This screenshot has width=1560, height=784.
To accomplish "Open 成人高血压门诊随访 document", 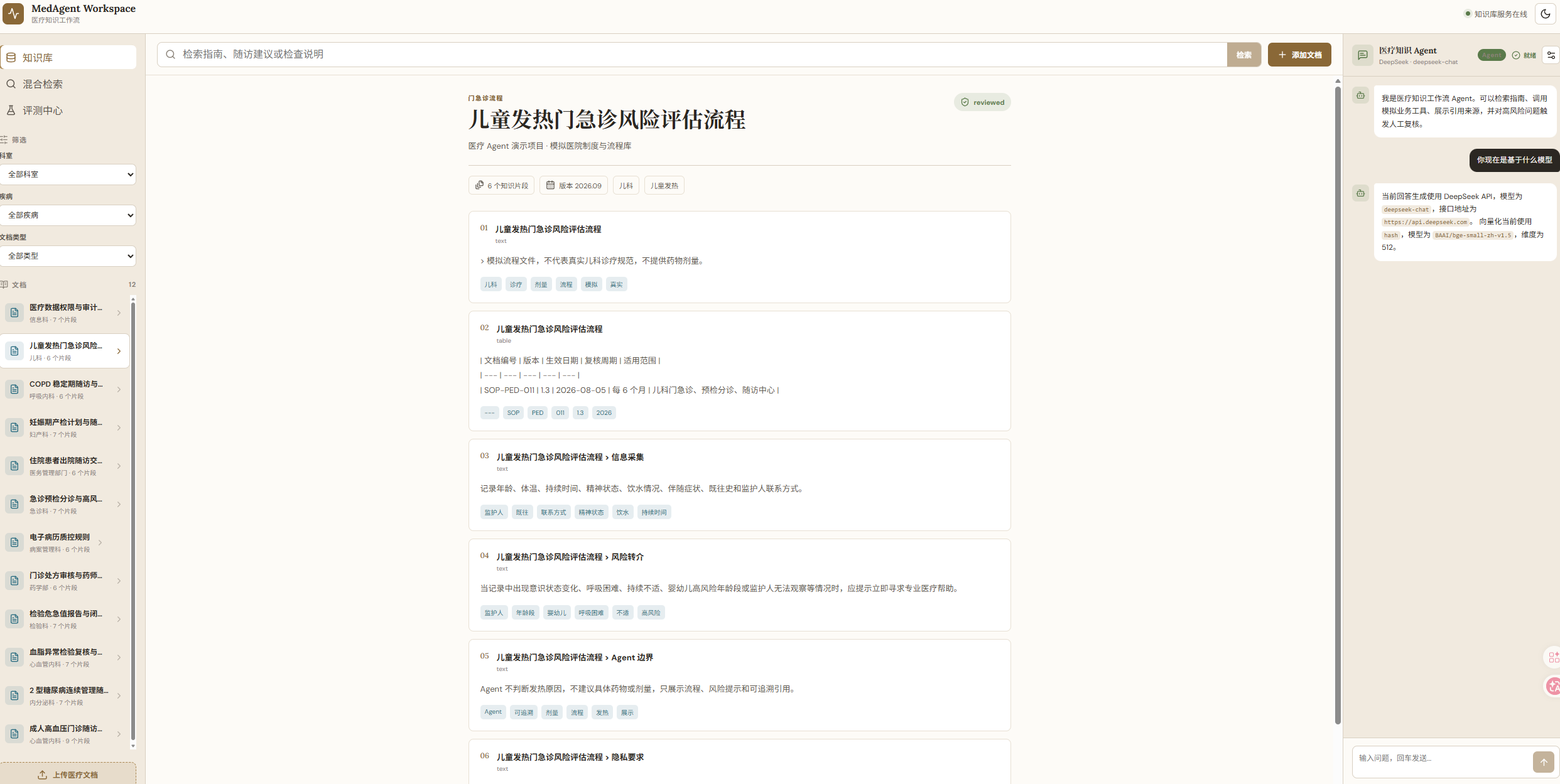I will coord(65,734).
